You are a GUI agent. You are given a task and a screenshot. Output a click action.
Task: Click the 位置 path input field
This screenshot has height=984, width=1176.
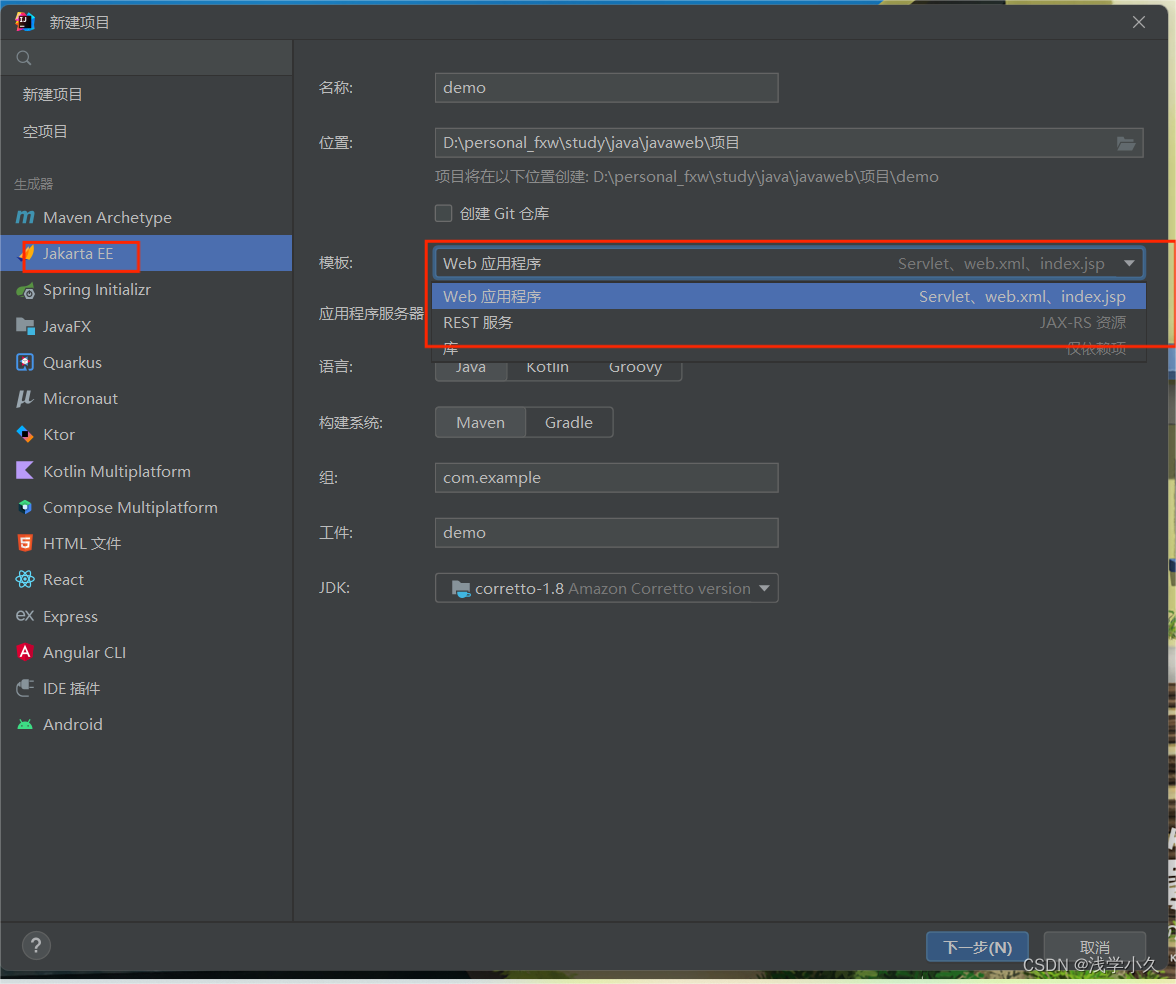click(789, 142)
